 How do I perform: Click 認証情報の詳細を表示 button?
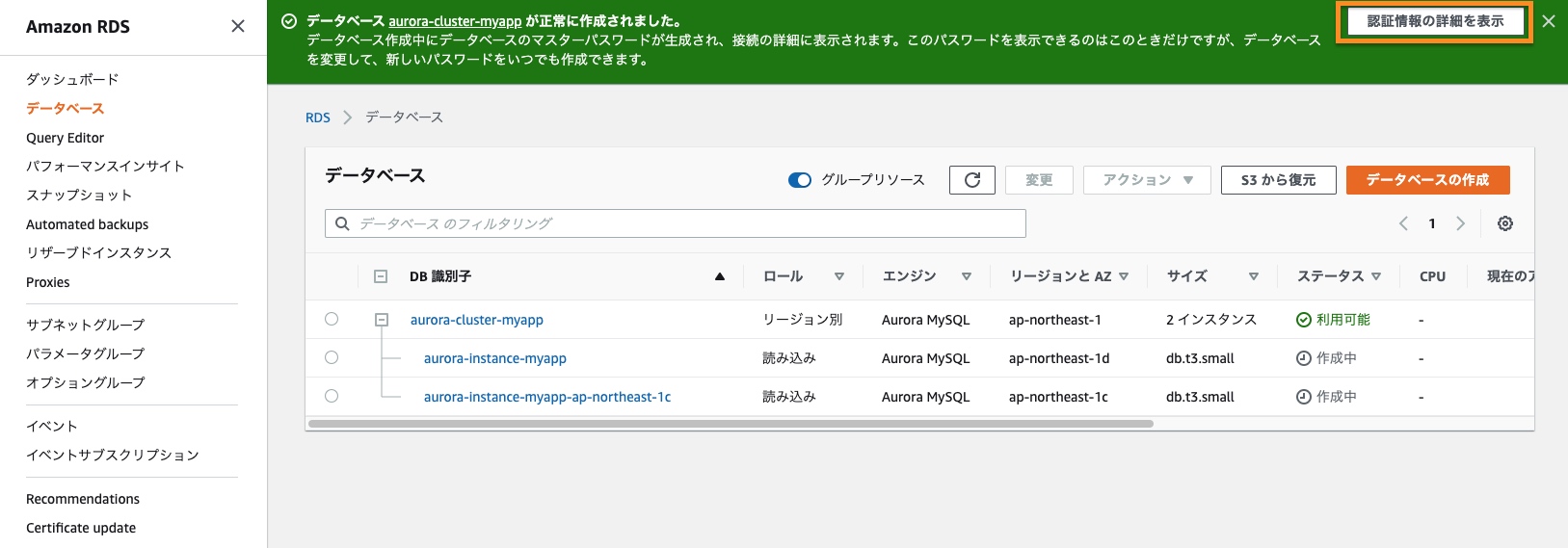coord(1434,21)
